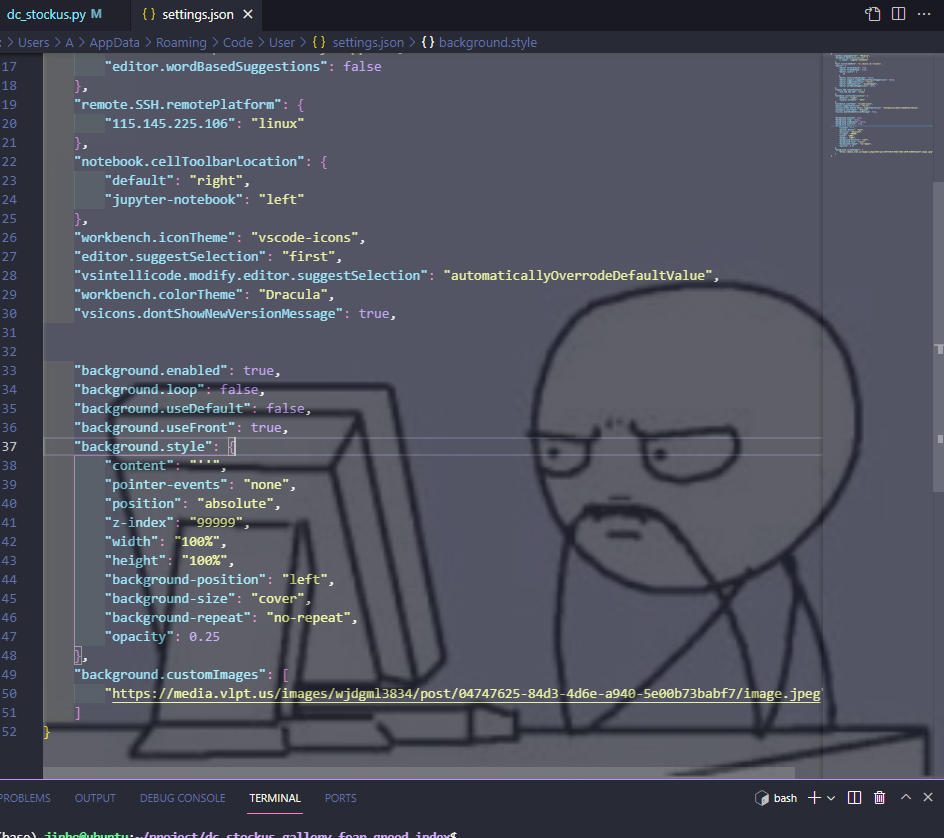Click the settings.json breadcrumb item
The image size is (944, 838).
(368, 43)
